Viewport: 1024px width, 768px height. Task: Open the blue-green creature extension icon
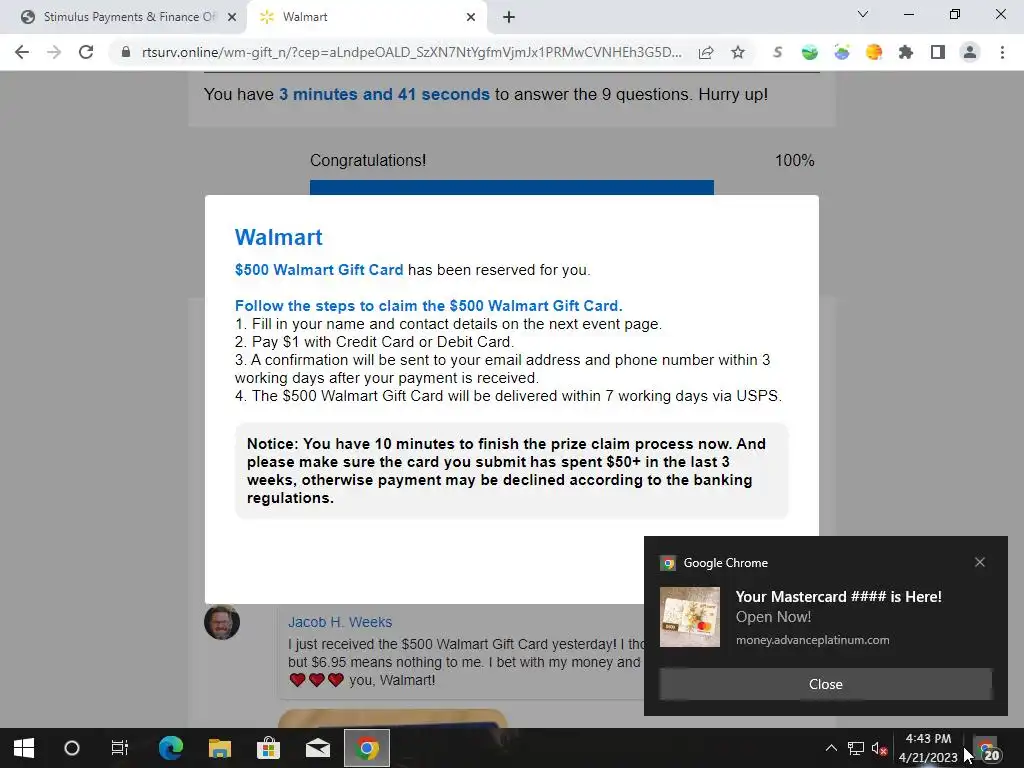pos(842,52)
